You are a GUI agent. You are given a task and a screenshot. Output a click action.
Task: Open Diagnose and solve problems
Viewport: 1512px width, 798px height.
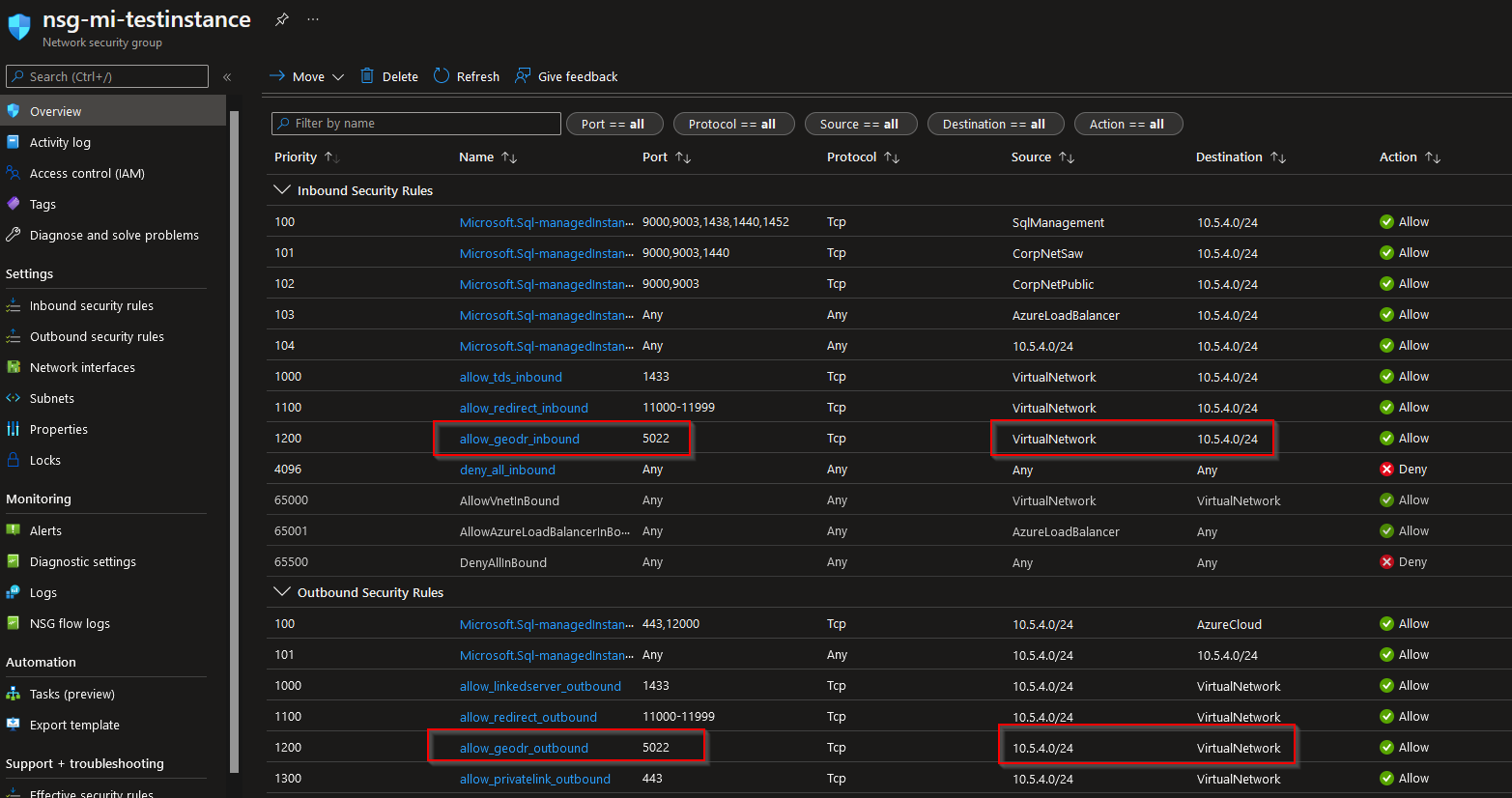(113, 235)
